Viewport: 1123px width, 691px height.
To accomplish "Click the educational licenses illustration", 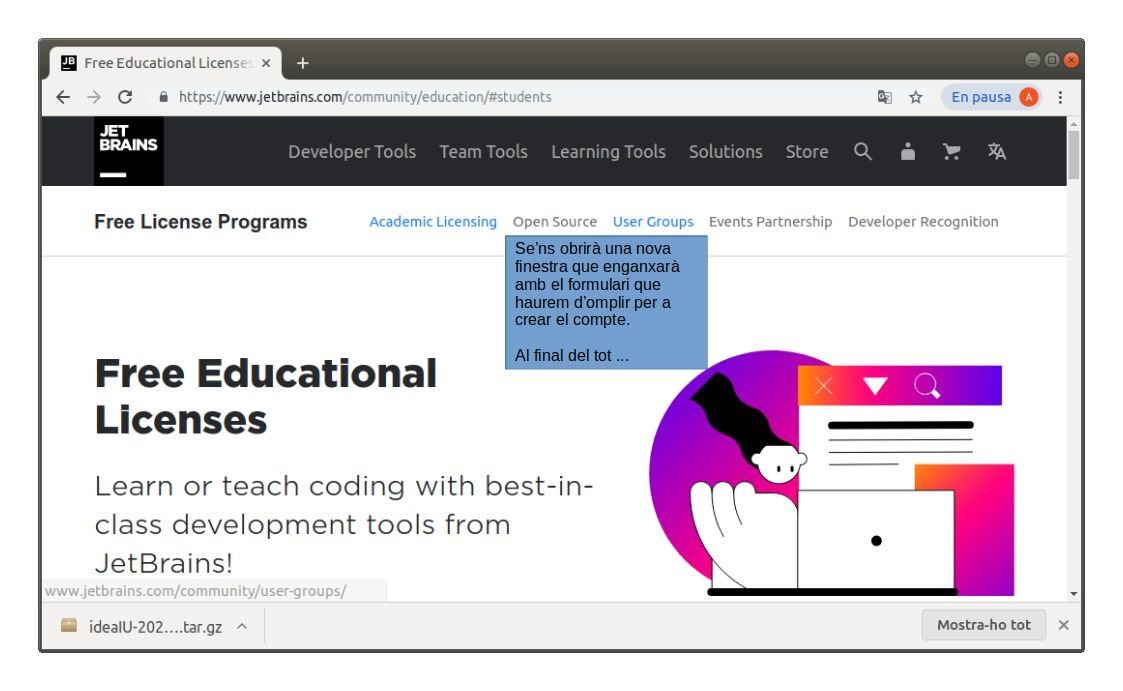I will [x=831, y=473].
